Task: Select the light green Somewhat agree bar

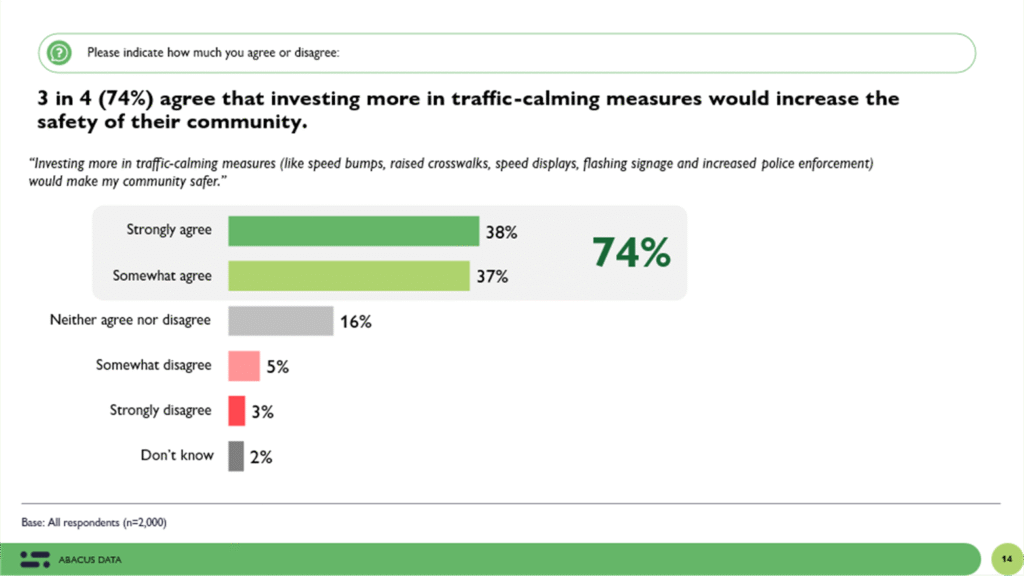Action: pyautogui.click(x=348, y=275)
